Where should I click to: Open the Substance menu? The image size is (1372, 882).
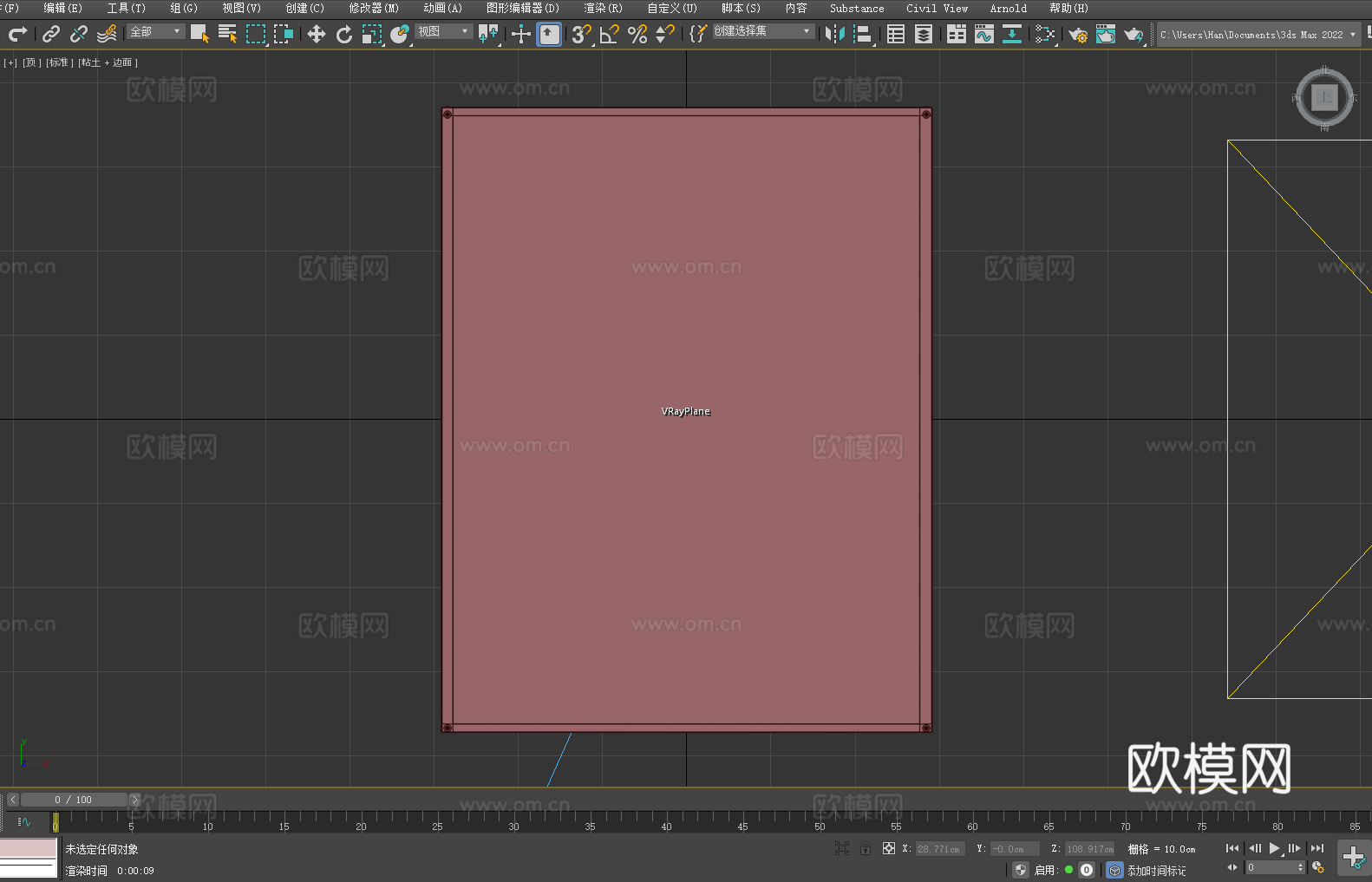[x=857, y=8]
